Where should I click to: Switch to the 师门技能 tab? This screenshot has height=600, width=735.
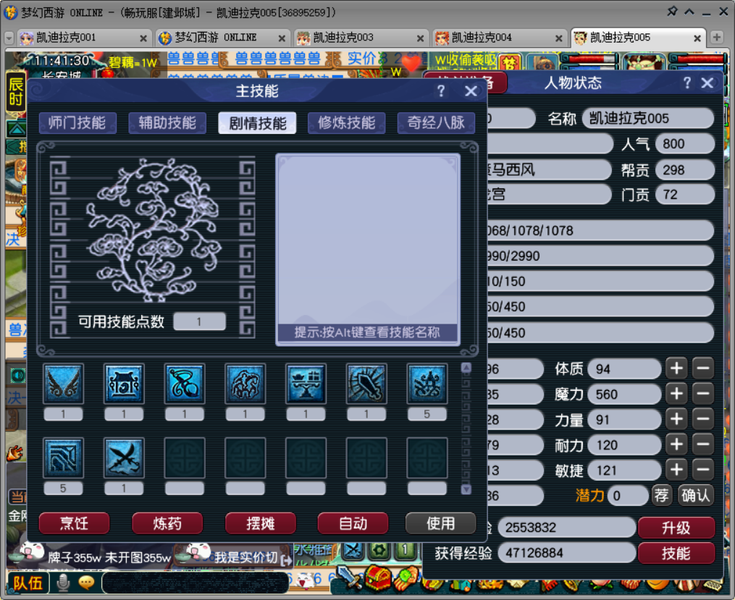(x=77, y=123)
